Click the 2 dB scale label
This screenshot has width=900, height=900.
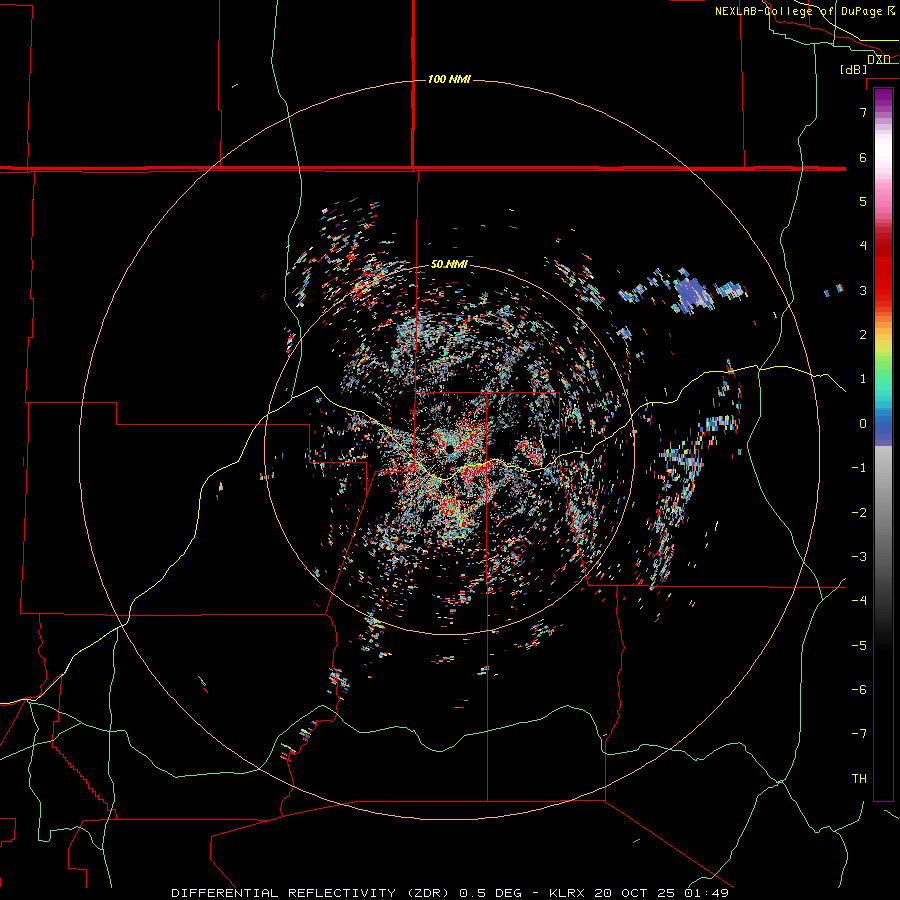(x=863, y=335)
